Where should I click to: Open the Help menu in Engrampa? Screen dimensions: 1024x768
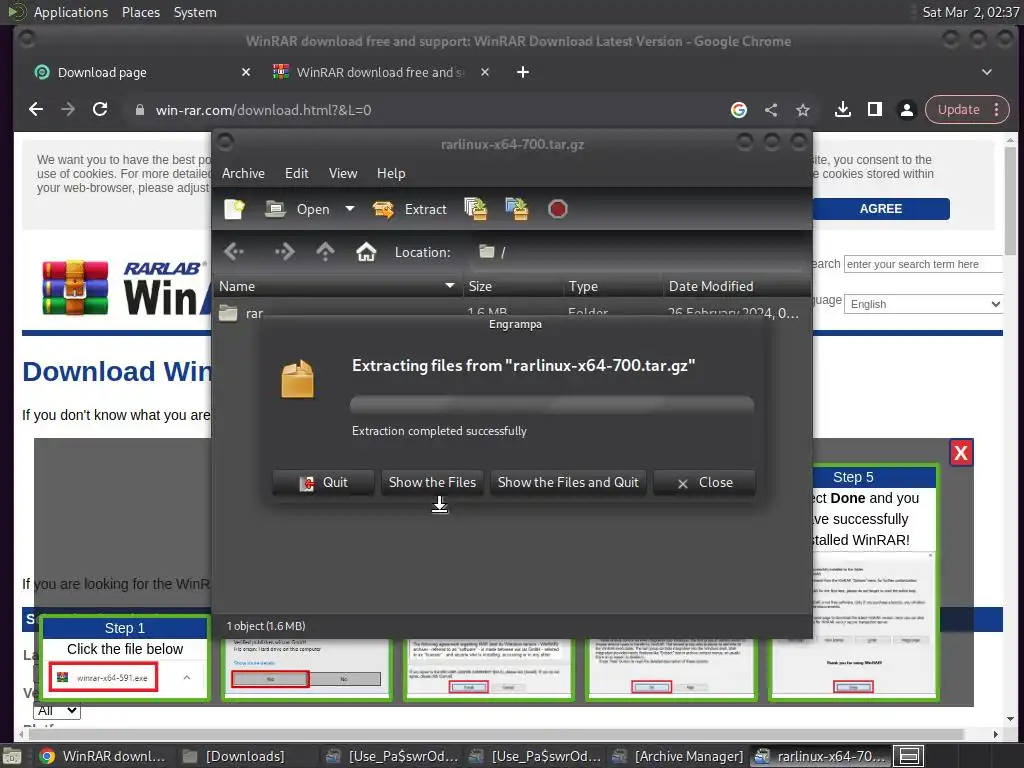tap(391, 173)
